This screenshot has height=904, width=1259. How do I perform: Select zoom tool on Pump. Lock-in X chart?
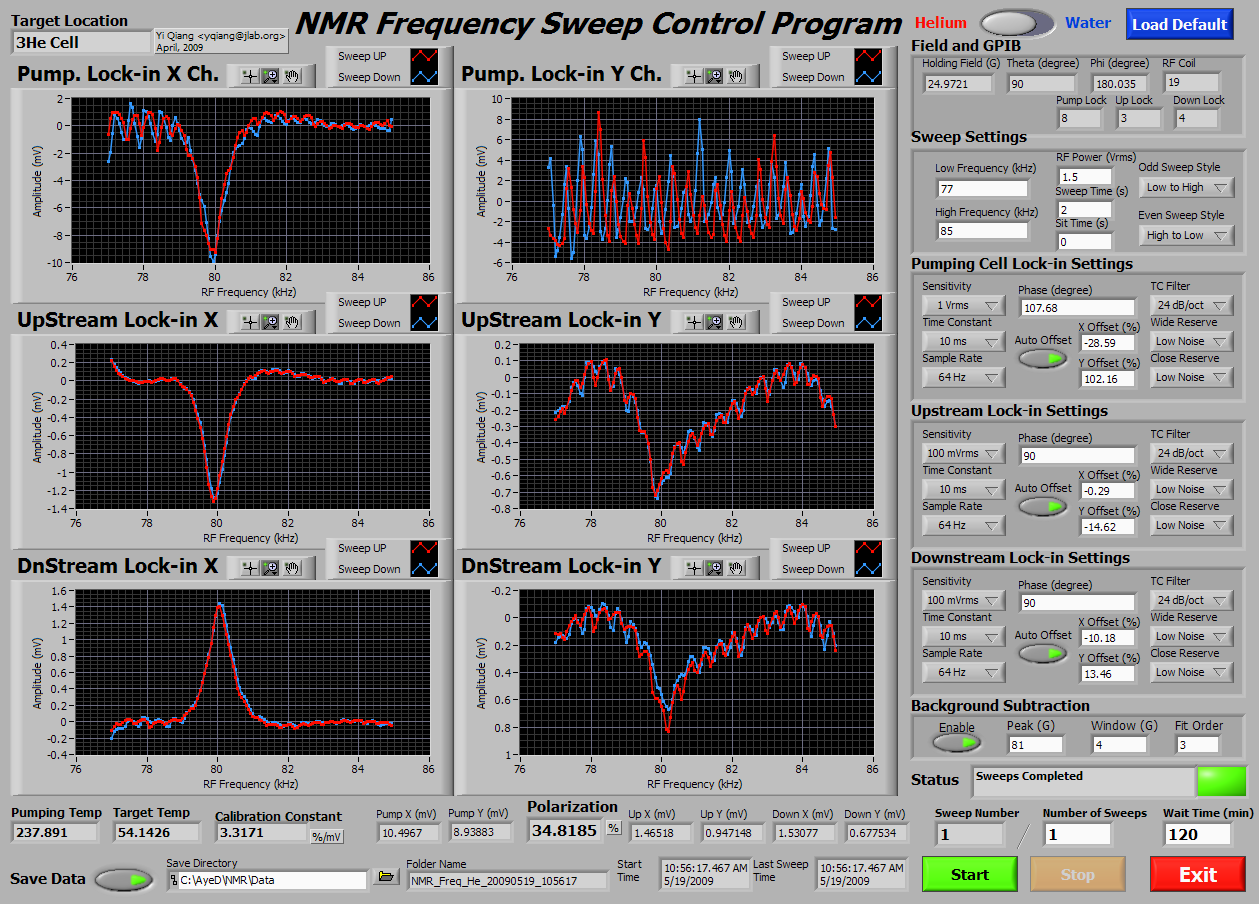pyautogui.click(x=270, y=75)
